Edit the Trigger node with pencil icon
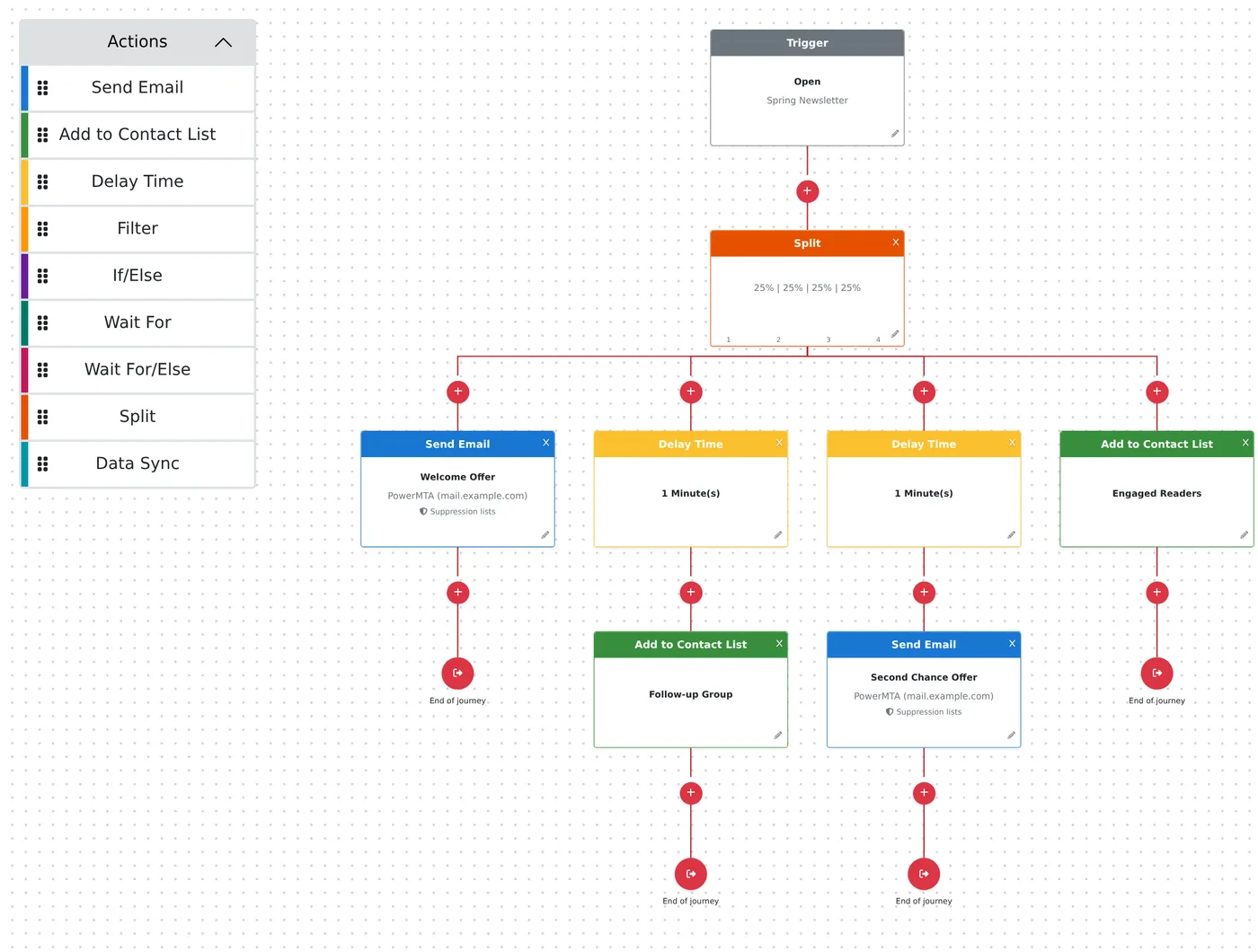Screen dimensions: 1258x952 (x=895, y=134)
